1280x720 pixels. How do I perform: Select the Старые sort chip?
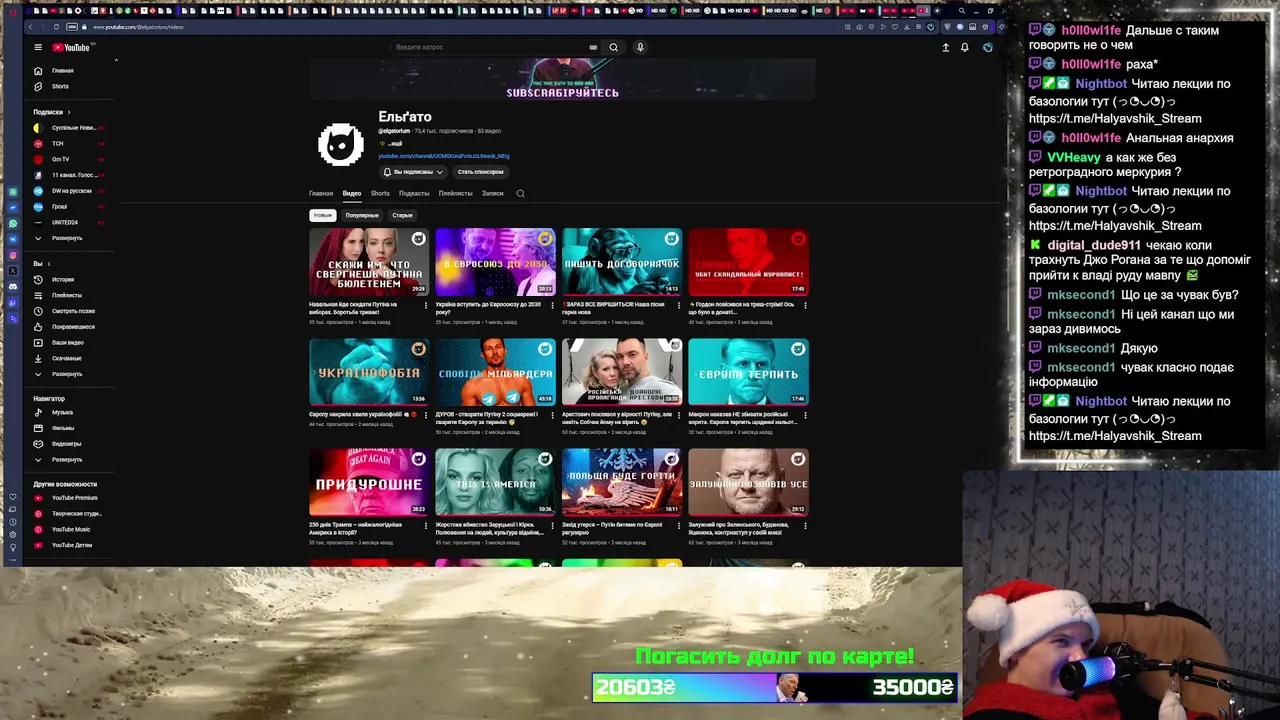(x=402, y=215)
